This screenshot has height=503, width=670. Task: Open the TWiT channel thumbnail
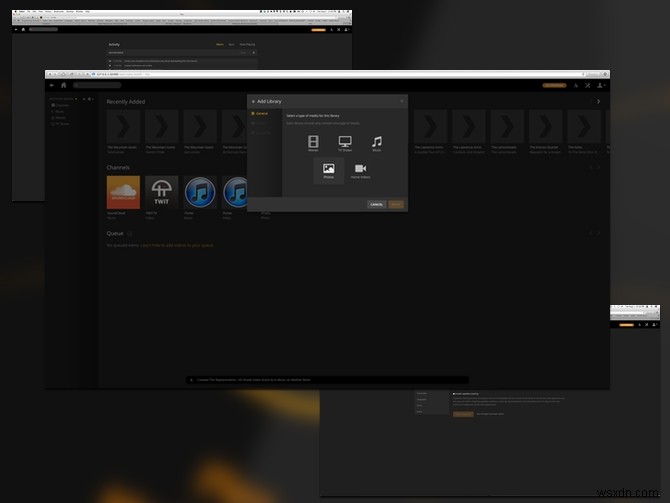click(x=162, y=192)
